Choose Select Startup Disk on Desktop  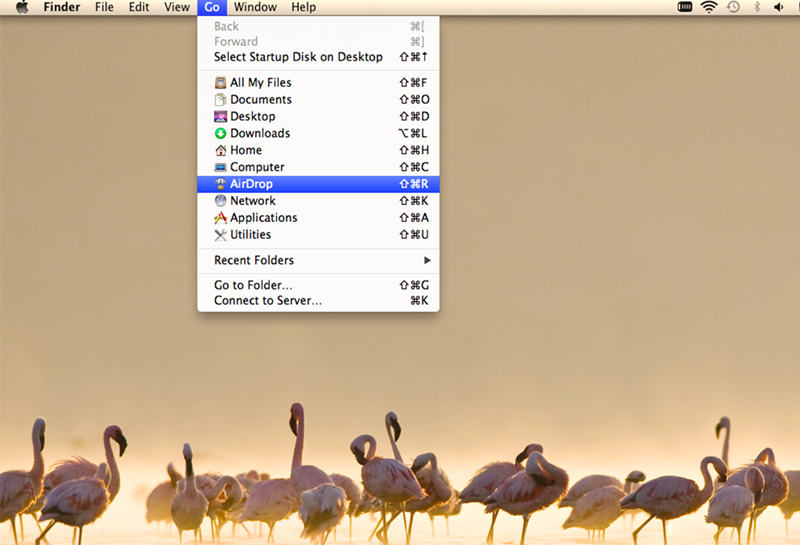click(x=318, y=57)
